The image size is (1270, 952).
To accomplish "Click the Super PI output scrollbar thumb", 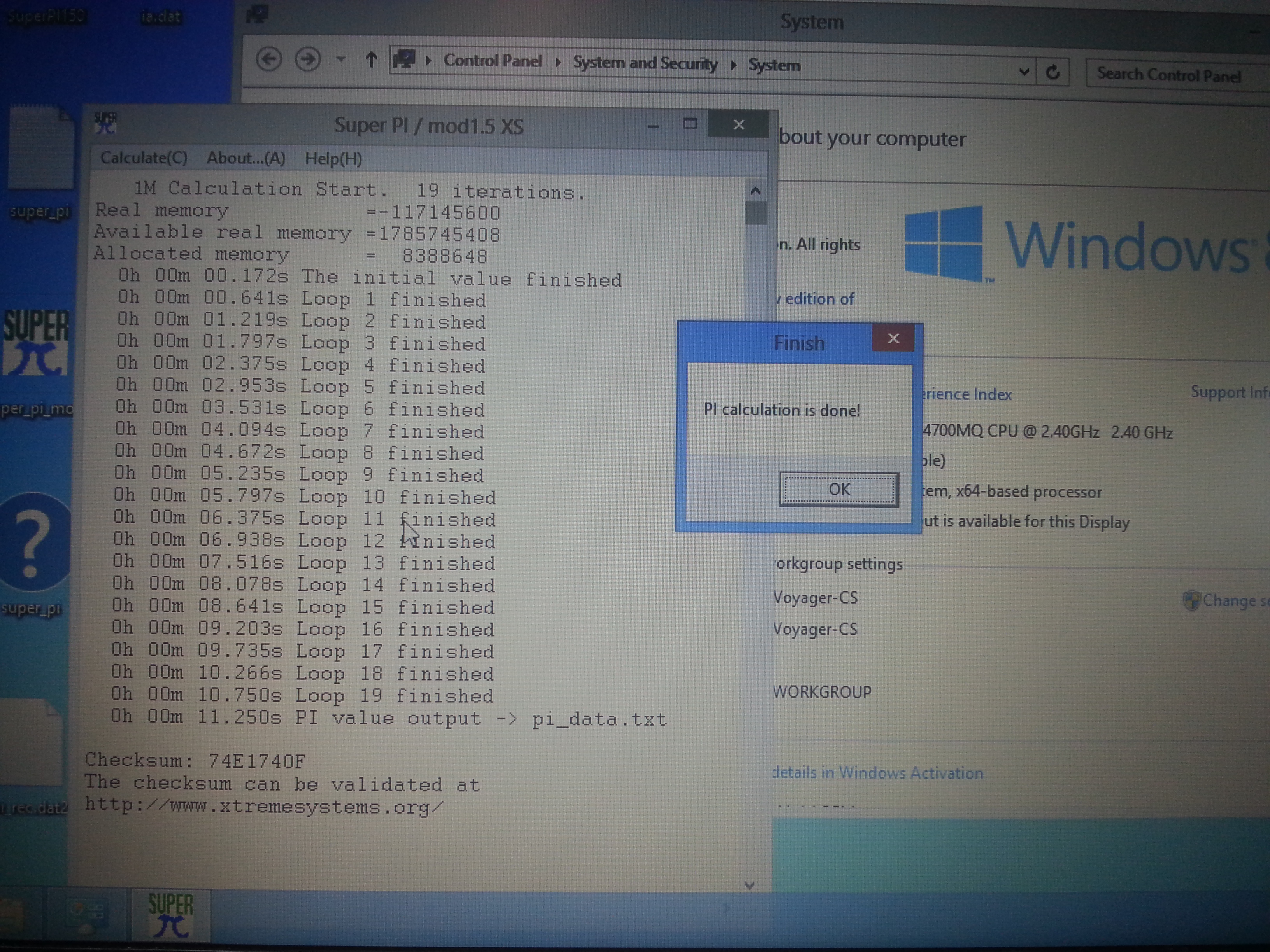I will pyautogui.click(x=756, y=212).
